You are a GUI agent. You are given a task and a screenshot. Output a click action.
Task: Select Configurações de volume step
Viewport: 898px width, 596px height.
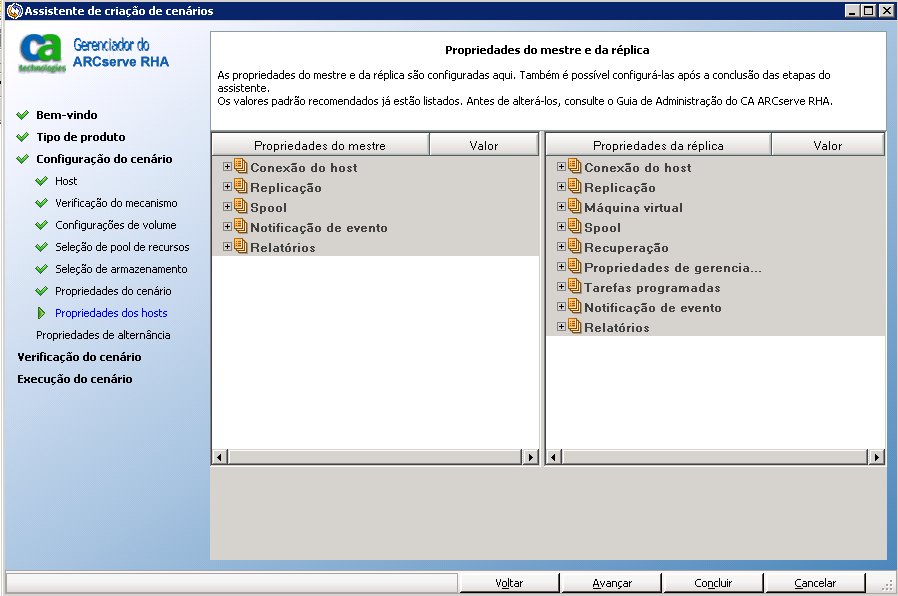point(116,225)
